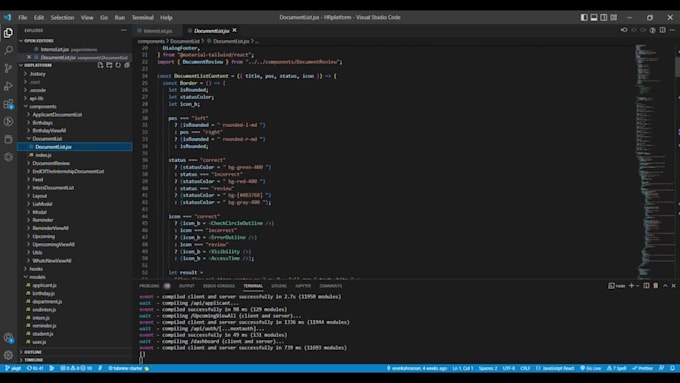680x383 pixels.
Task: Toggle secondary side bar layout button
Action: (604, 17)
